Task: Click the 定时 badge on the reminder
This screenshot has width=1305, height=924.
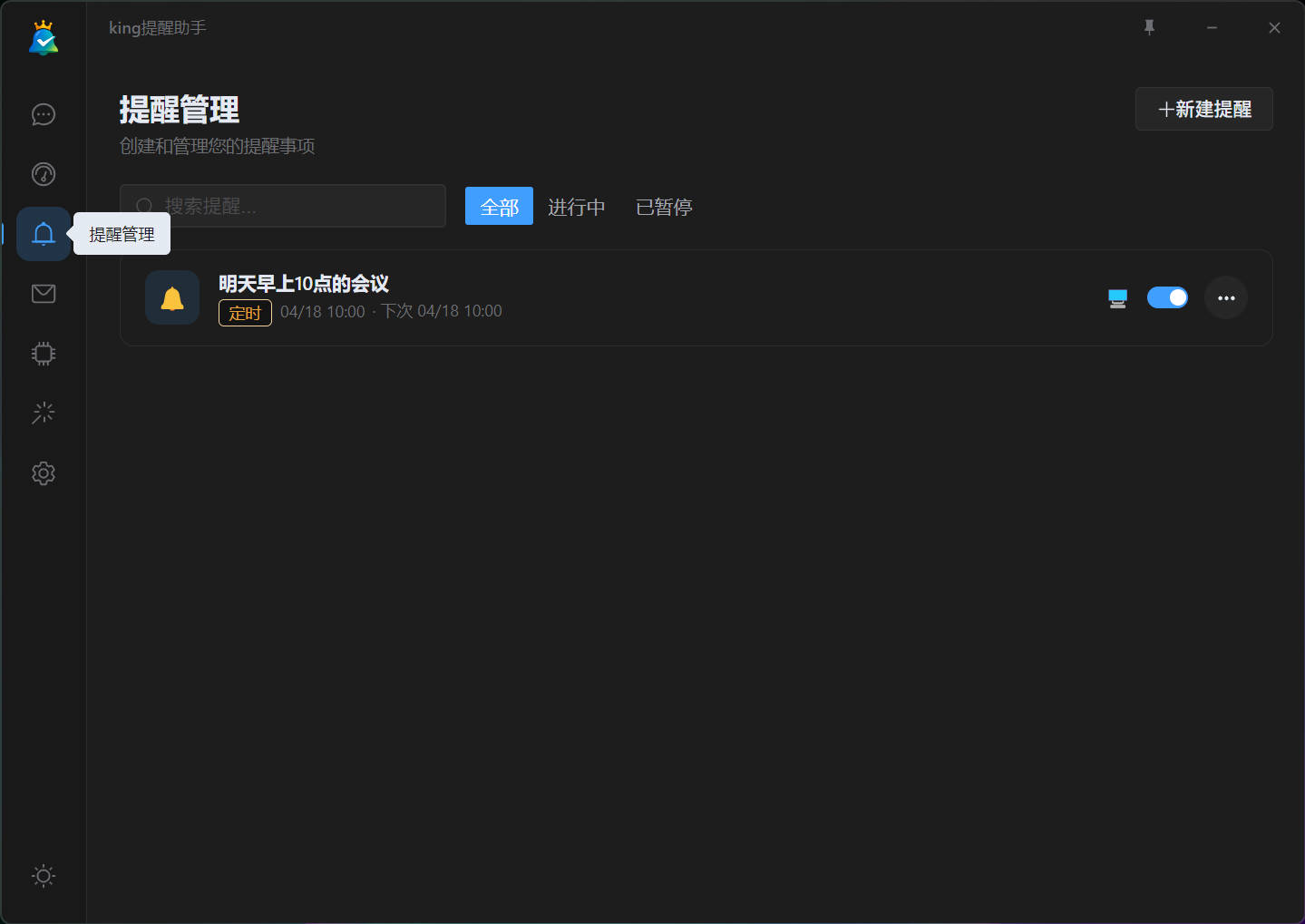Action: [x=245, y=312]
